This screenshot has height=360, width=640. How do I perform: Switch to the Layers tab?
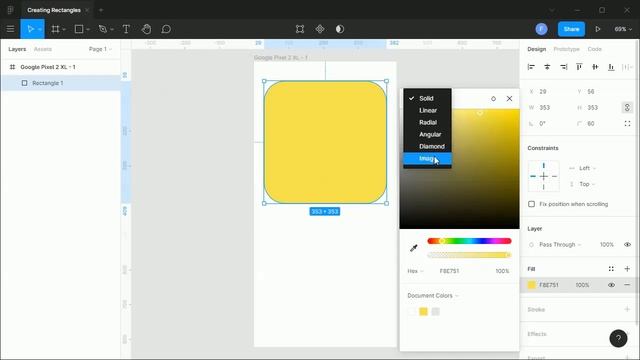[x=17, y=49]
